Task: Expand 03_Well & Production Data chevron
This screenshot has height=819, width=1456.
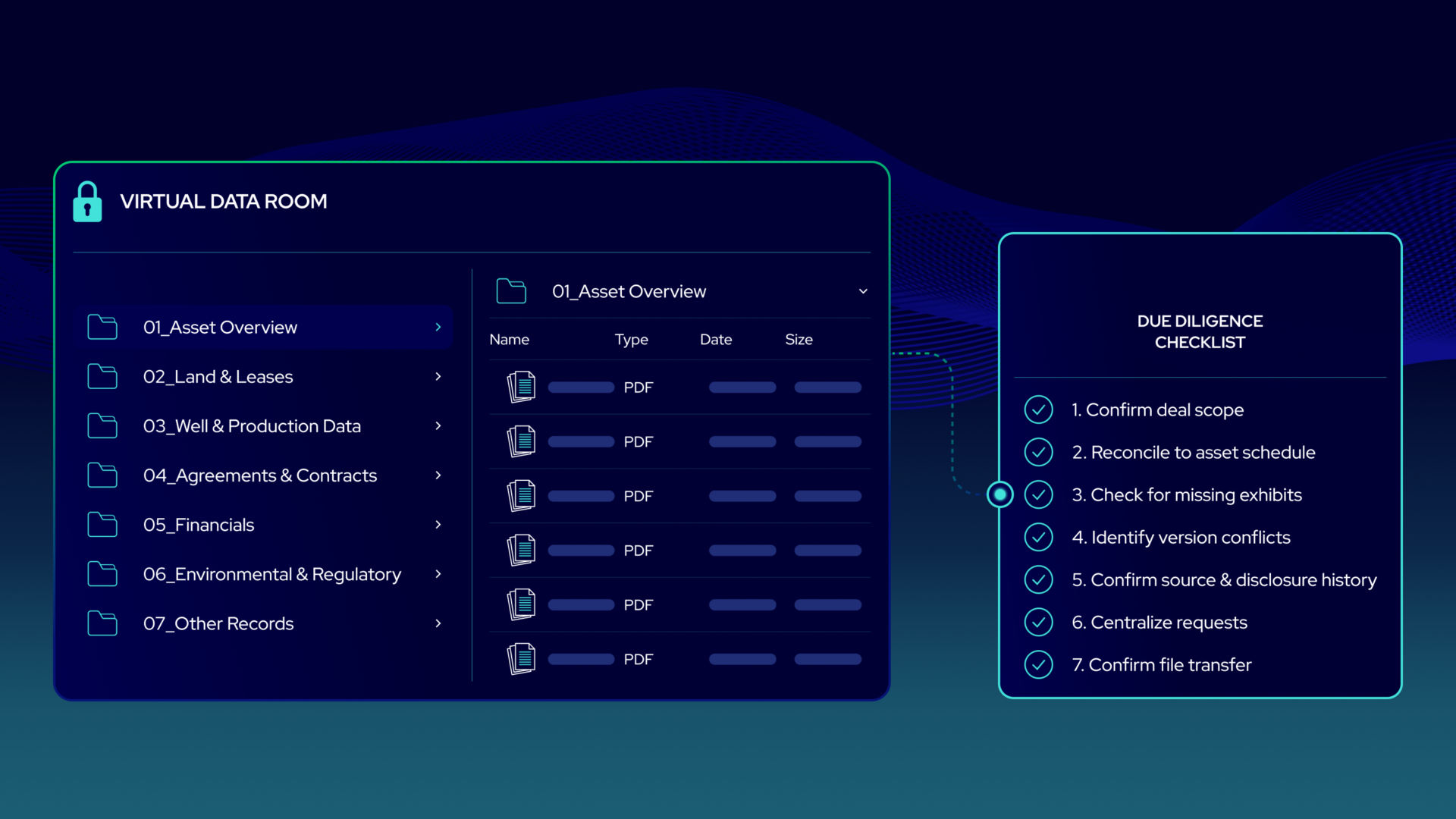Action: pos(438,425)
